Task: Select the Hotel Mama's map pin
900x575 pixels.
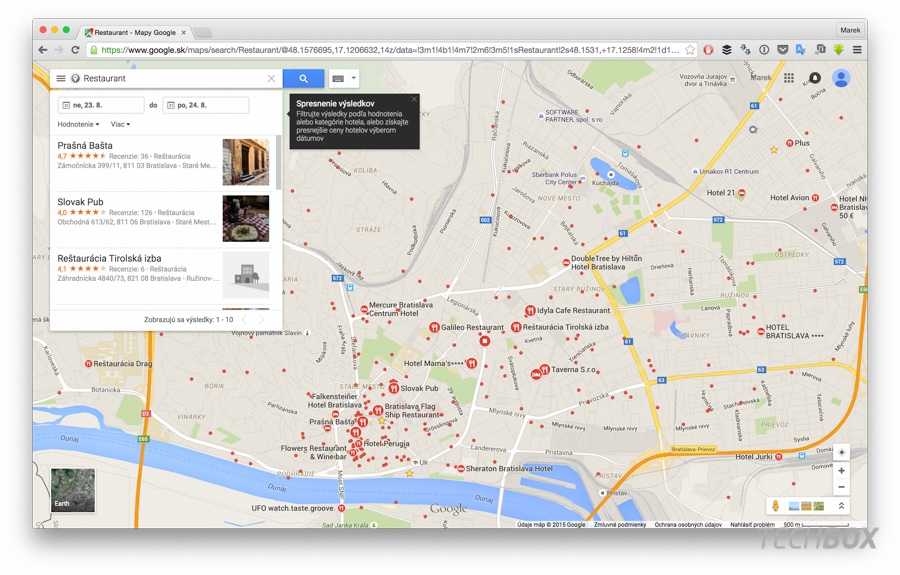Action: (471, 363)
